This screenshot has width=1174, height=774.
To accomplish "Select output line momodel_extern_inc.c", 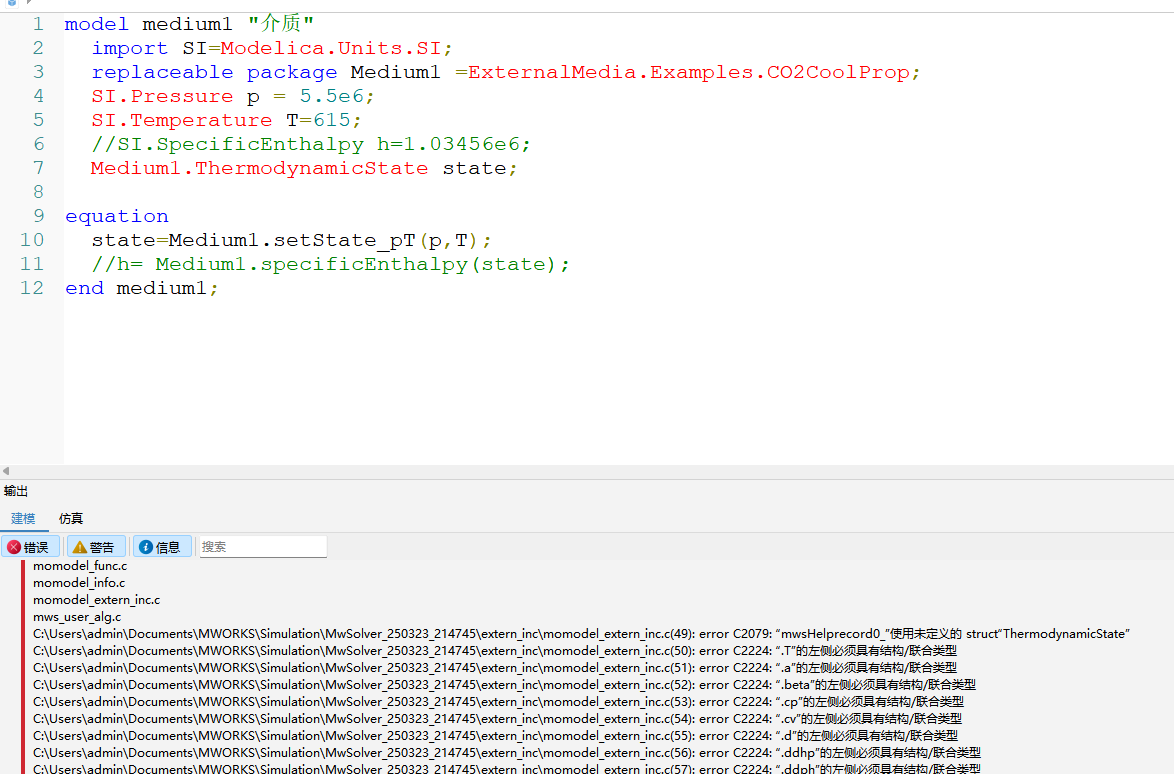I will point(97,600).
